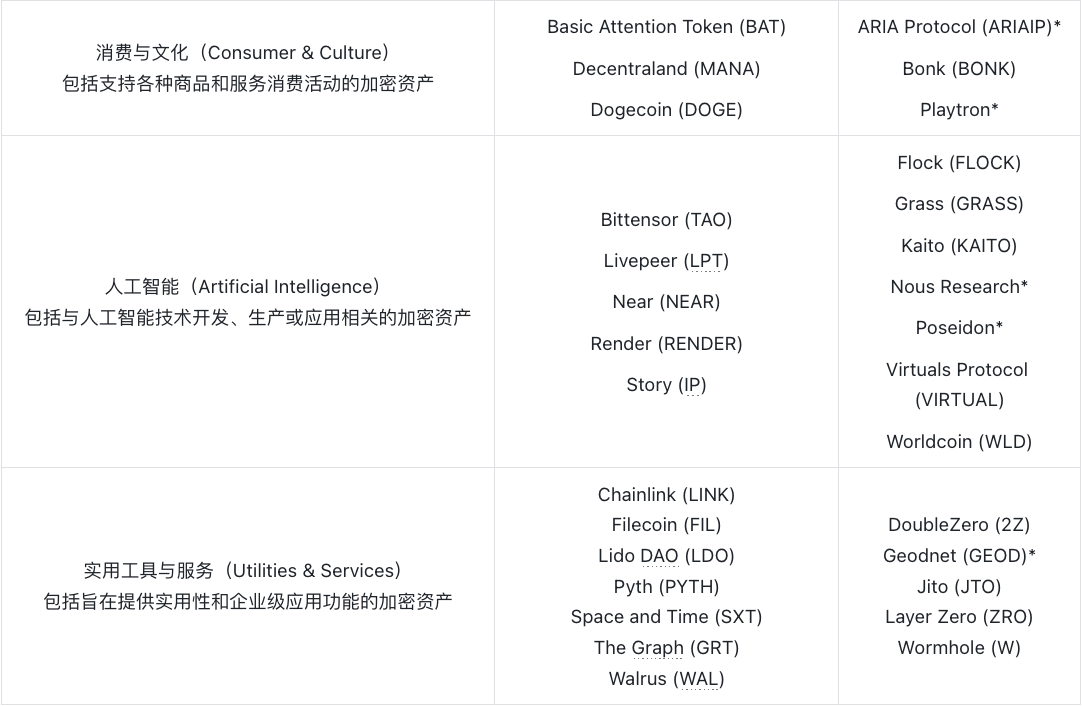Click the Virtuals Protocol (VIRTUAL) entry
The height and width of the screenshot is (706, 1082).
(x=957, y=385)
